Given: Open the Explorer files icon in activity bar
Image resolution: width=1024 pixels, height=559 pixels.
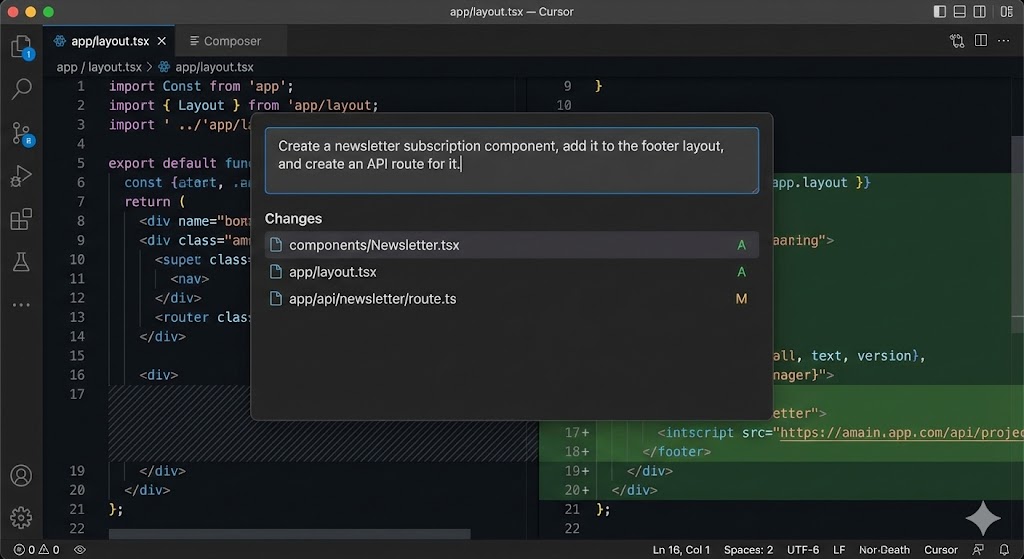Looking at the screenshot, I should tap(21, 46).
